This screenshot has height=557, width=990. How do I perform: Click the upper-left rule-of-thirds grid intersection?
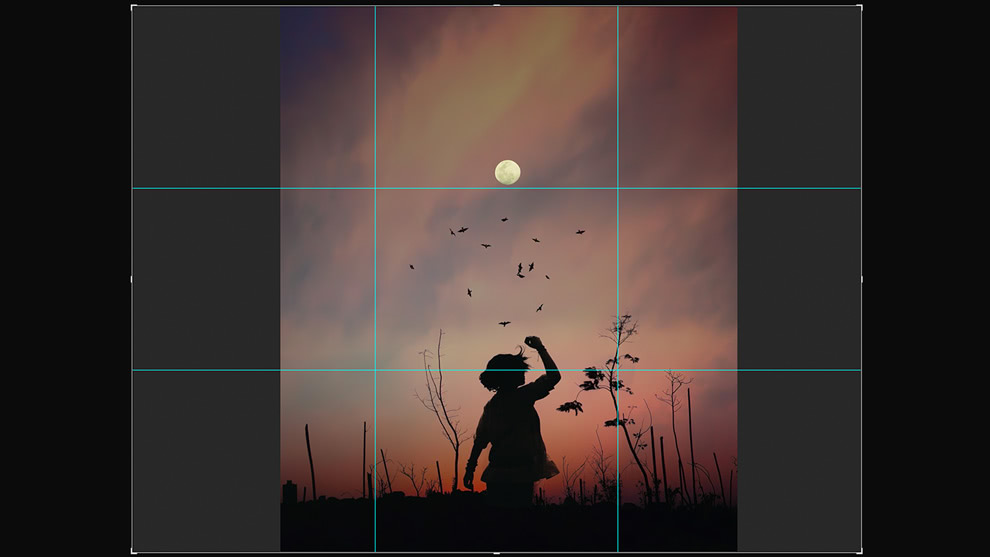(375, 188)
